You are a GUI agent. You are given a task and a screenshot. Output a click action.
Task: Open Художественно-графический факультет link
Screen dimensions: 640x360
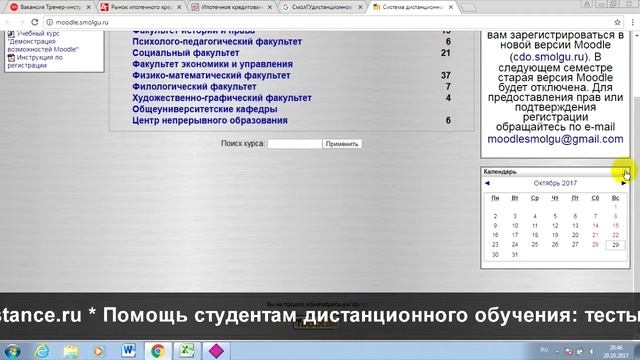pyautogui.click(x=222, y=98)
